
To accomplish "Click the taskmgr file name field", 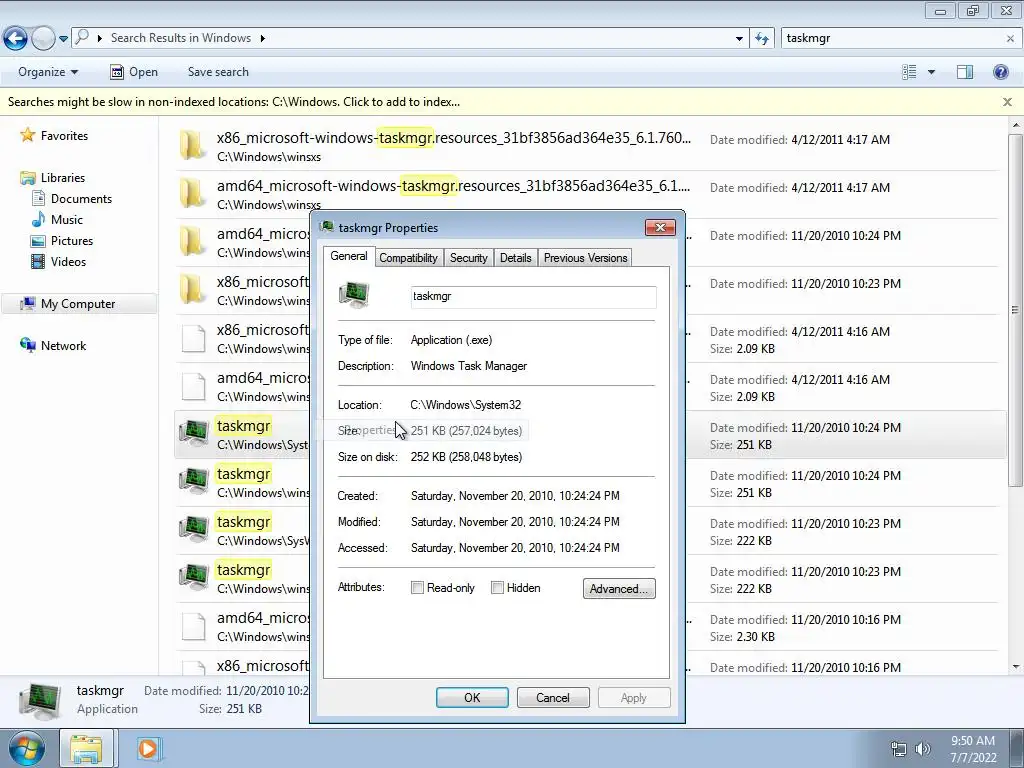I will tap(533, 296).
